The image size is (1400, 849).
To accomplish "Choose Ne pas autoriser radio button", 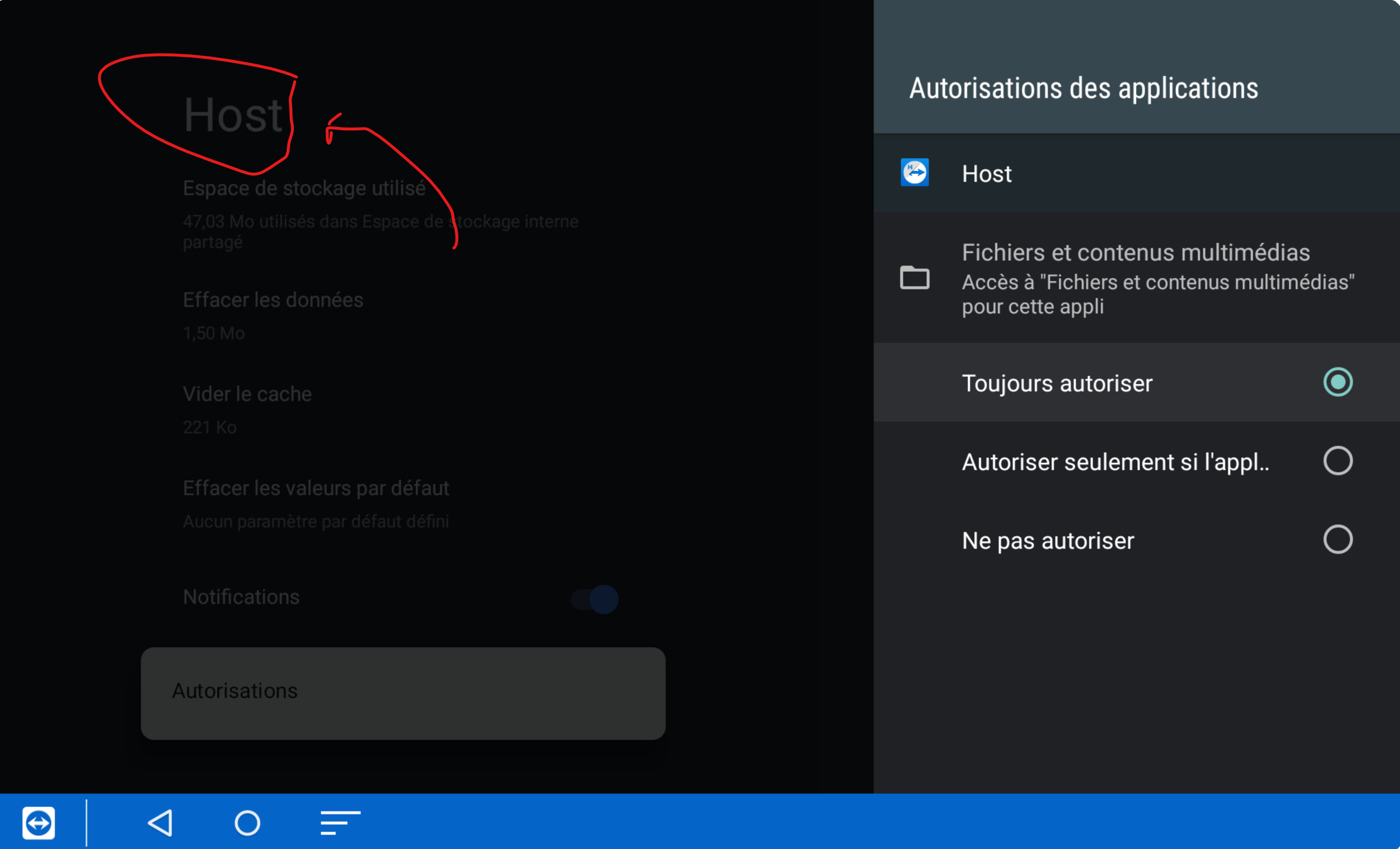I will pos(1337,539).
